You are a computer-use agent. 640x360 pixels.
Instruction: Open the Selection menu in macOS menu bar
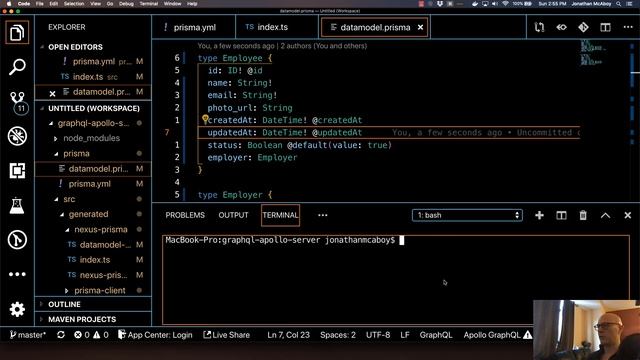click(74, 4)
